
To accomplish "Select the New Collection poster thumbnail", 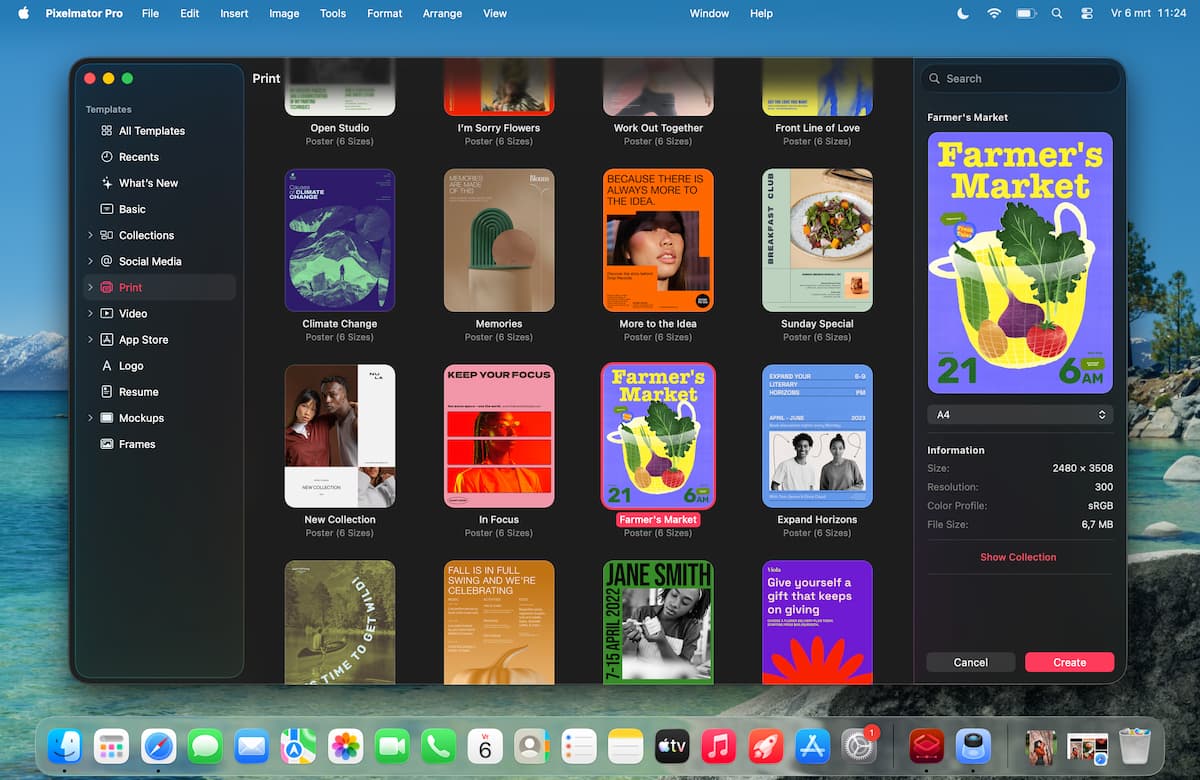I will [x=340, y=436].
